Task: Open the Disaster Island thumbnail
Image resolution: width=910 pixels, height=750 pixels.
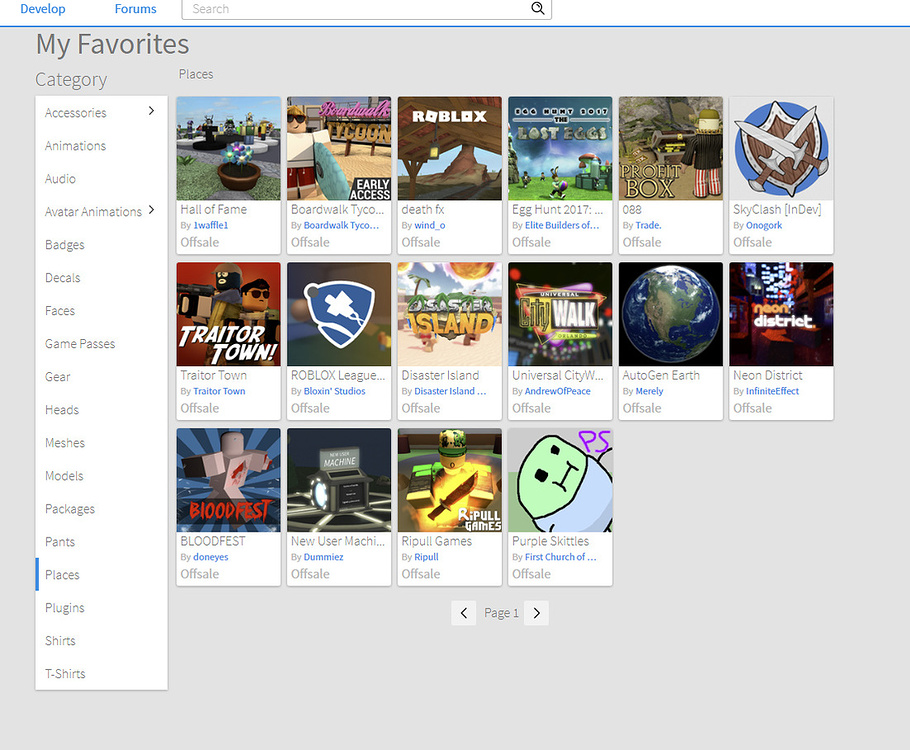Action: (x=450, y=314)
